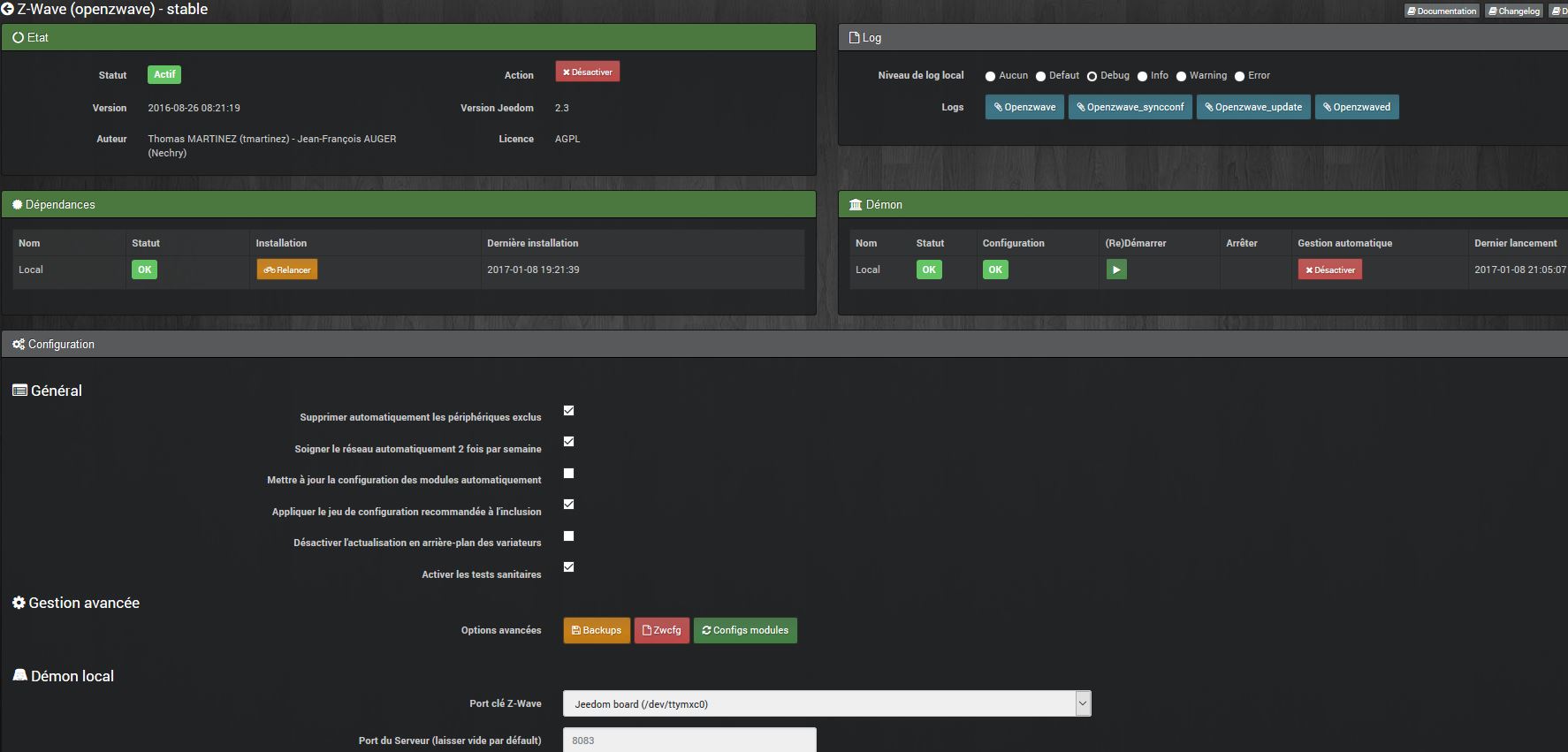
Task: Click the Général section list icon
Action: click(19, 391)
